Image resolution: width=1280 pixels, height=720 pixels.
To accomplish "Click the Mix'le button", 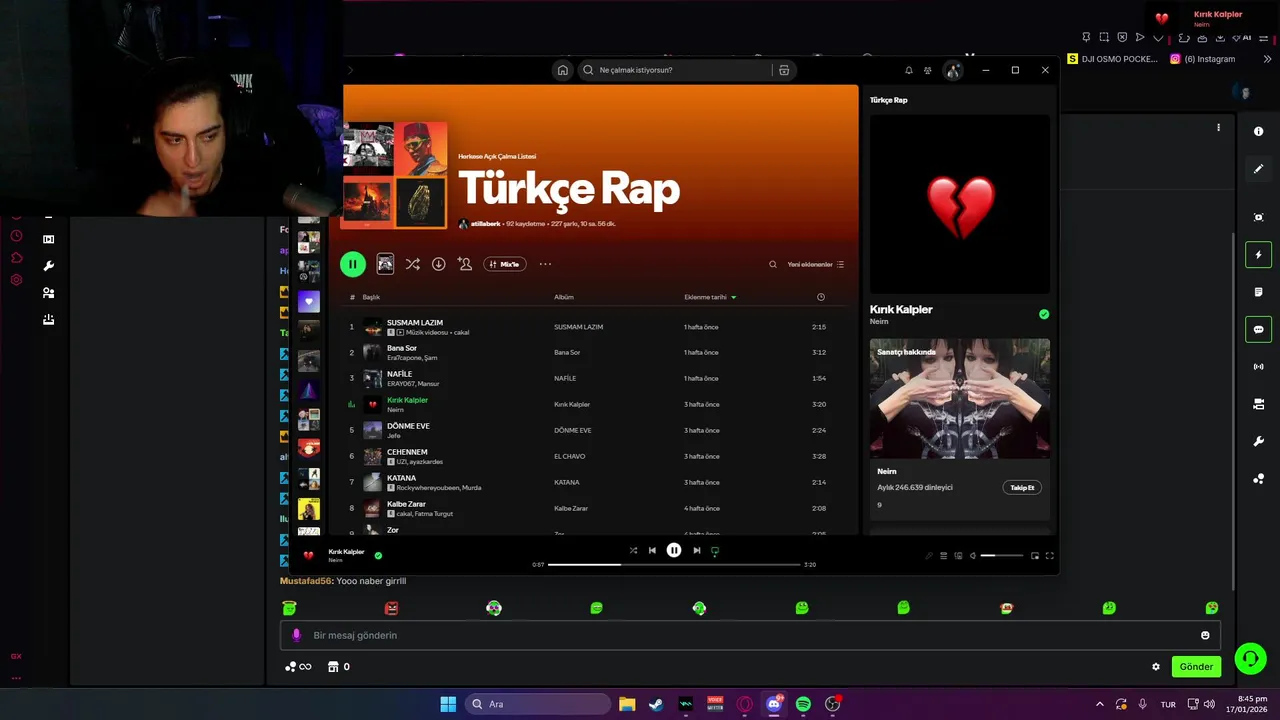I will coord(505,264).
